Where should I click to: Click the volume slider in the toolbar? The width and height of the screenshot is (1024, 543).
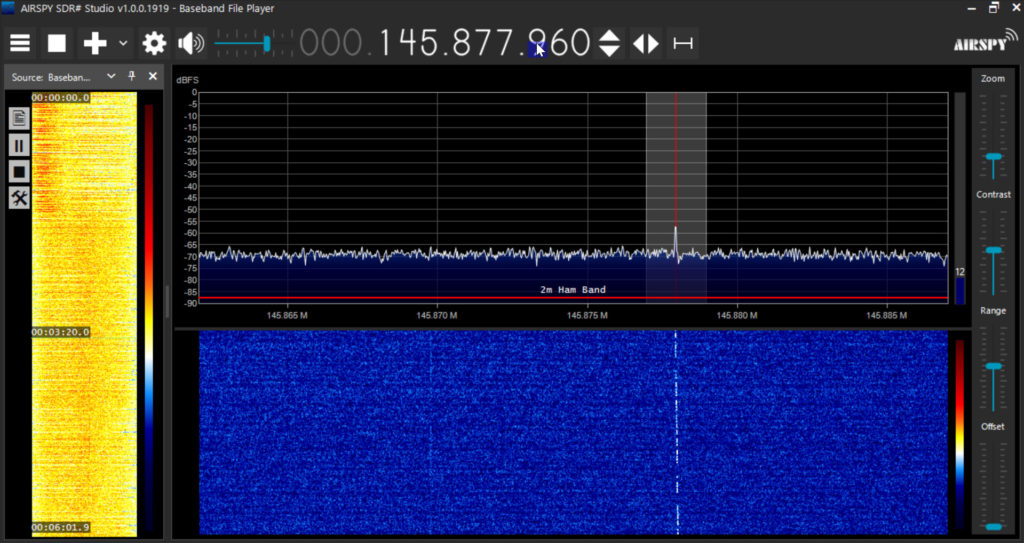(243, 44)
